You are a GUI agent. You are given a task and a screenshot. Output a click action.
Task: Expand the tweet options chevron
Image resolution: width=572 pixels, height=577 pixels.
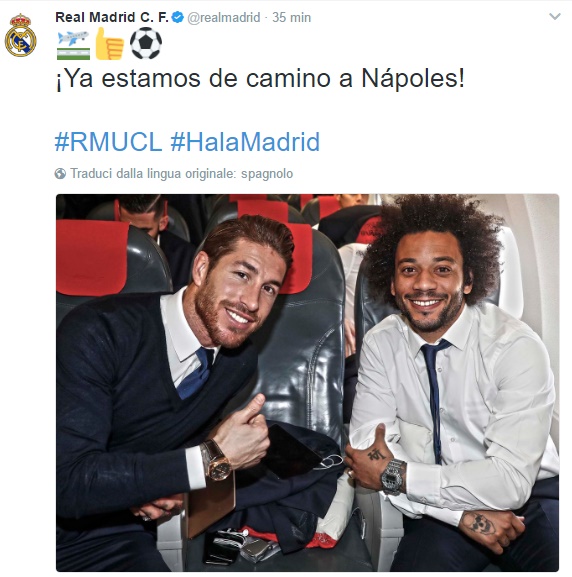click(555, 16)
